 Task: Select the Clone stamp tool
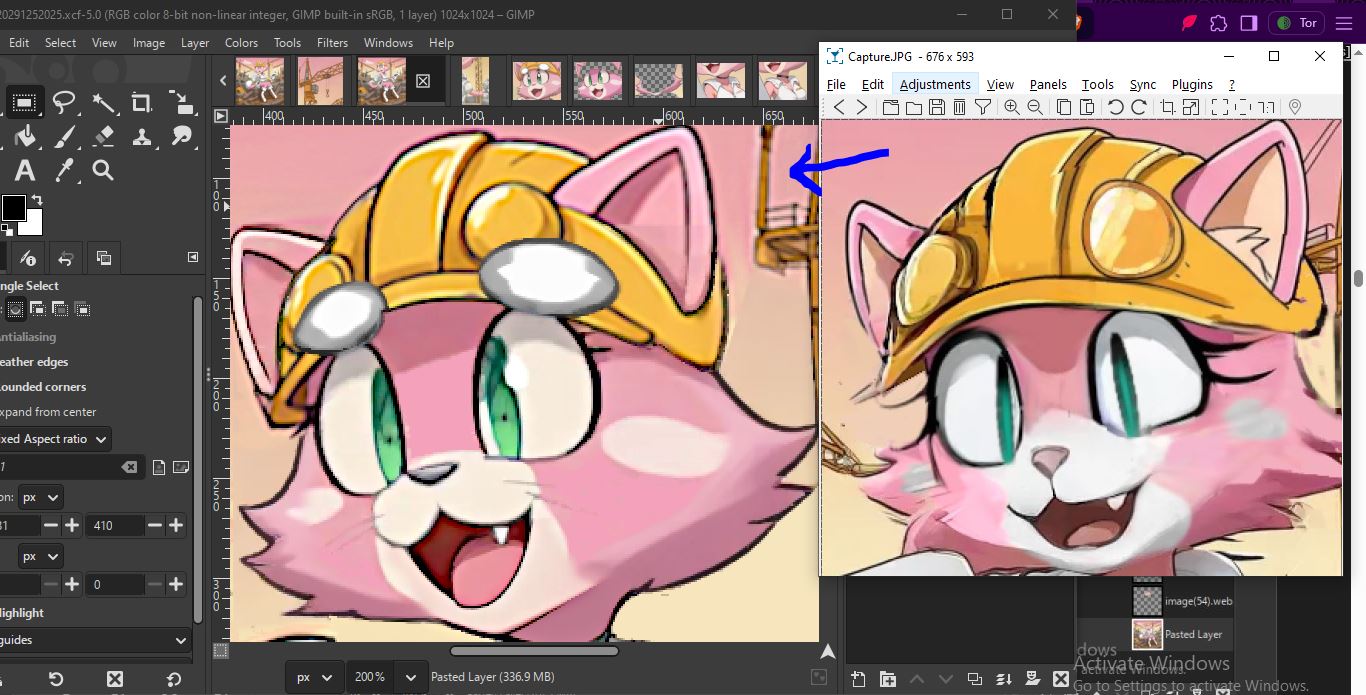coord(142,136)
